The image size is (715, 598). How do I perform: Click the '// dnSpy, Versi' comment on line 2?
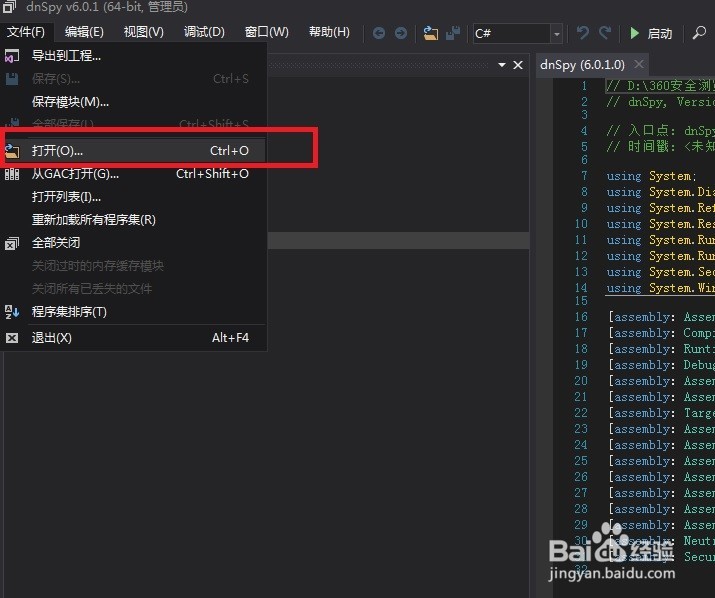click(x=660, y=102)
